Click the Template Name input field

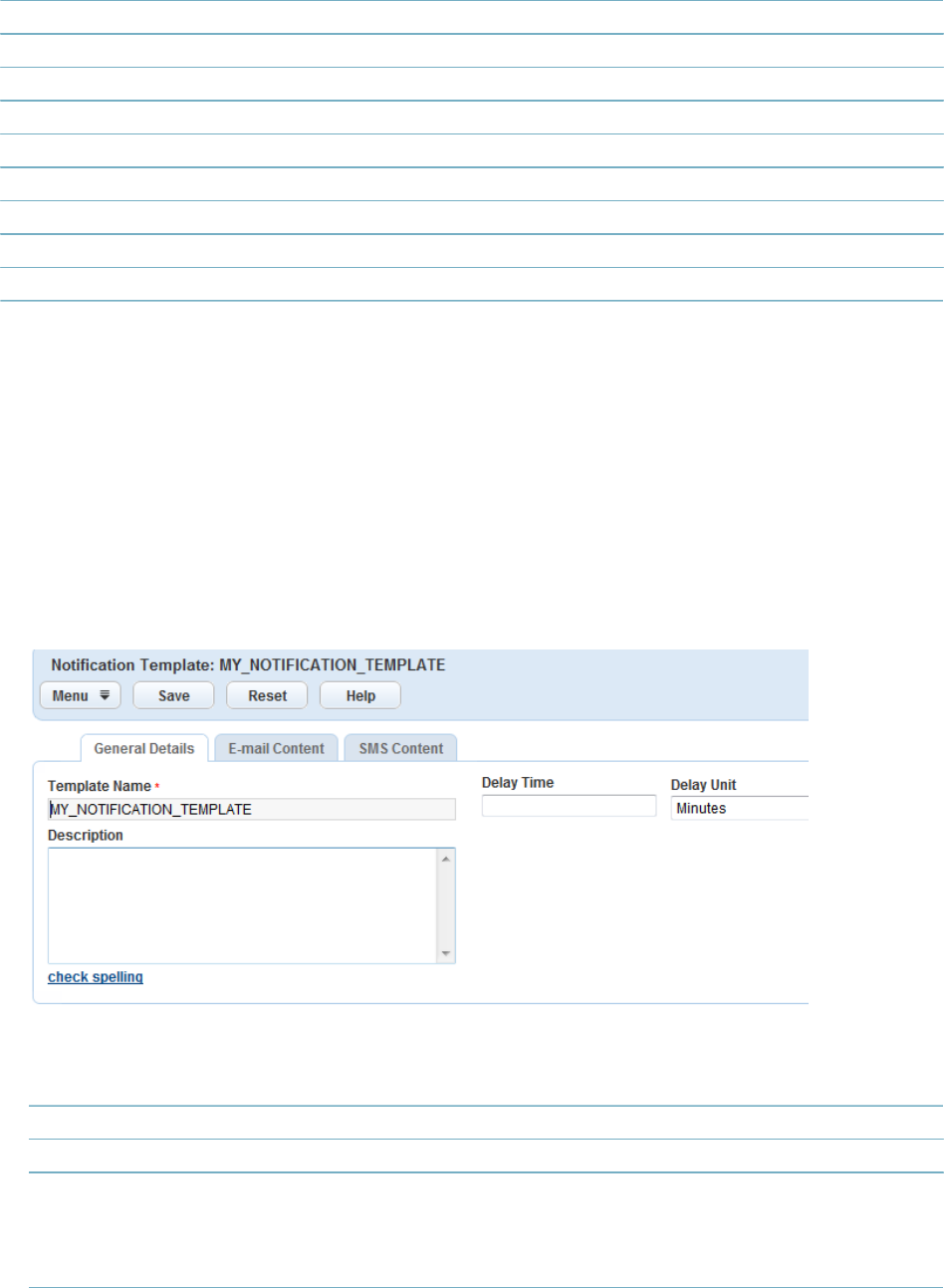(252, 809)
